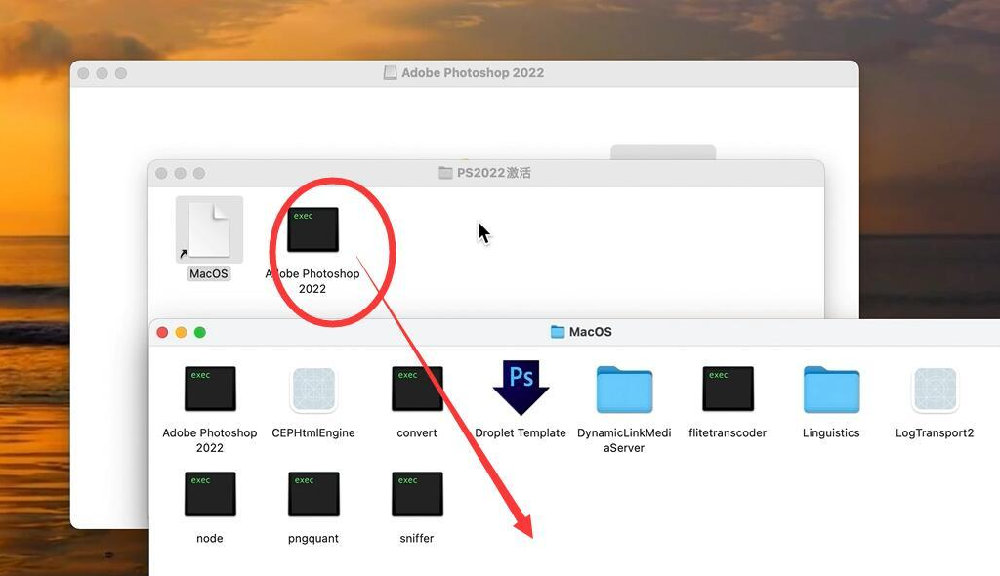Select the Linguistics folder
Image resolution: width=1000 pixels, height=576 pixels.
coord(831,389)
